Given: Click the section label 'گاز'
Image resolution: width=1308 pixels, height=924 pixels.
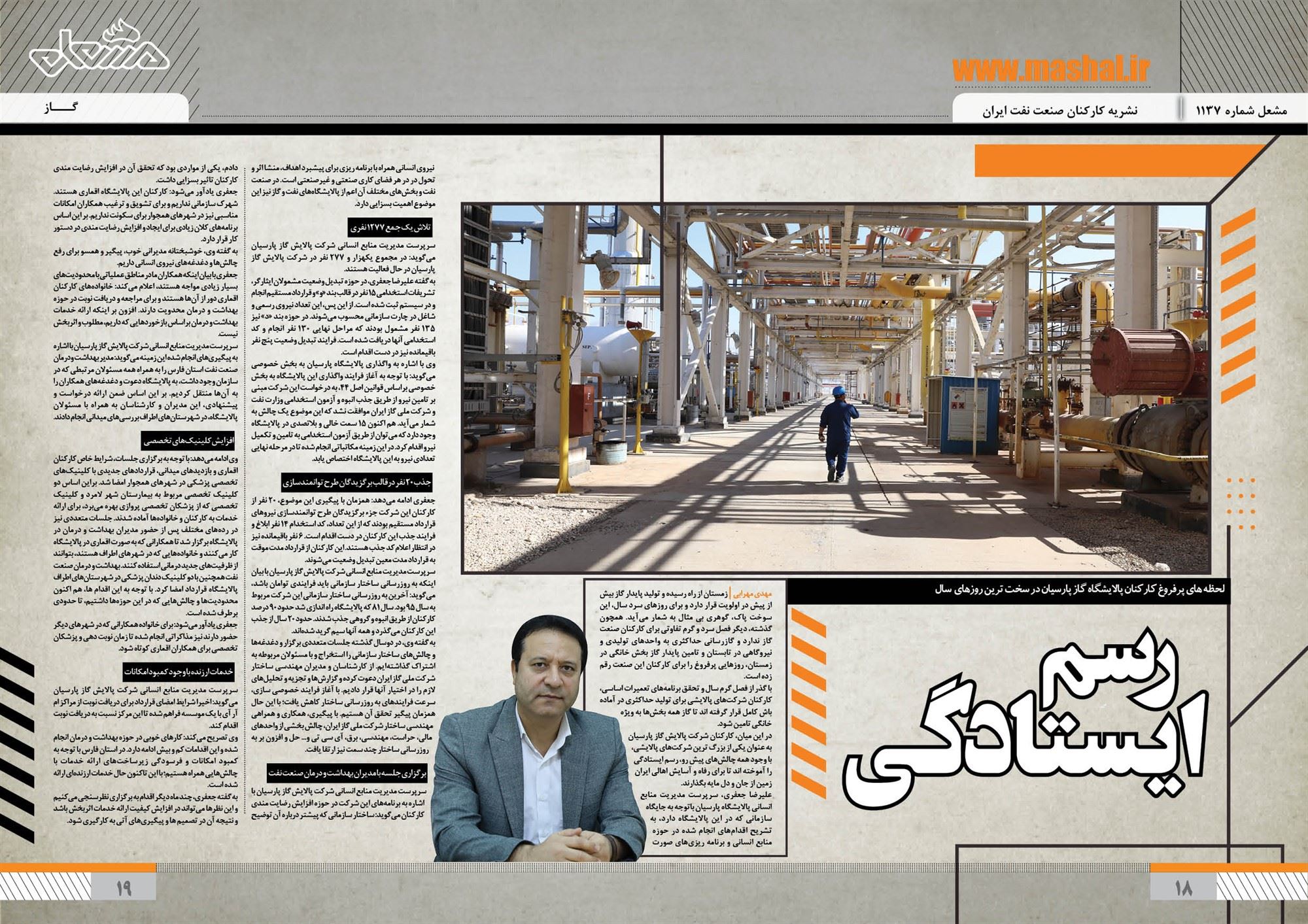Looking at the screenshot, I should 61,108.
